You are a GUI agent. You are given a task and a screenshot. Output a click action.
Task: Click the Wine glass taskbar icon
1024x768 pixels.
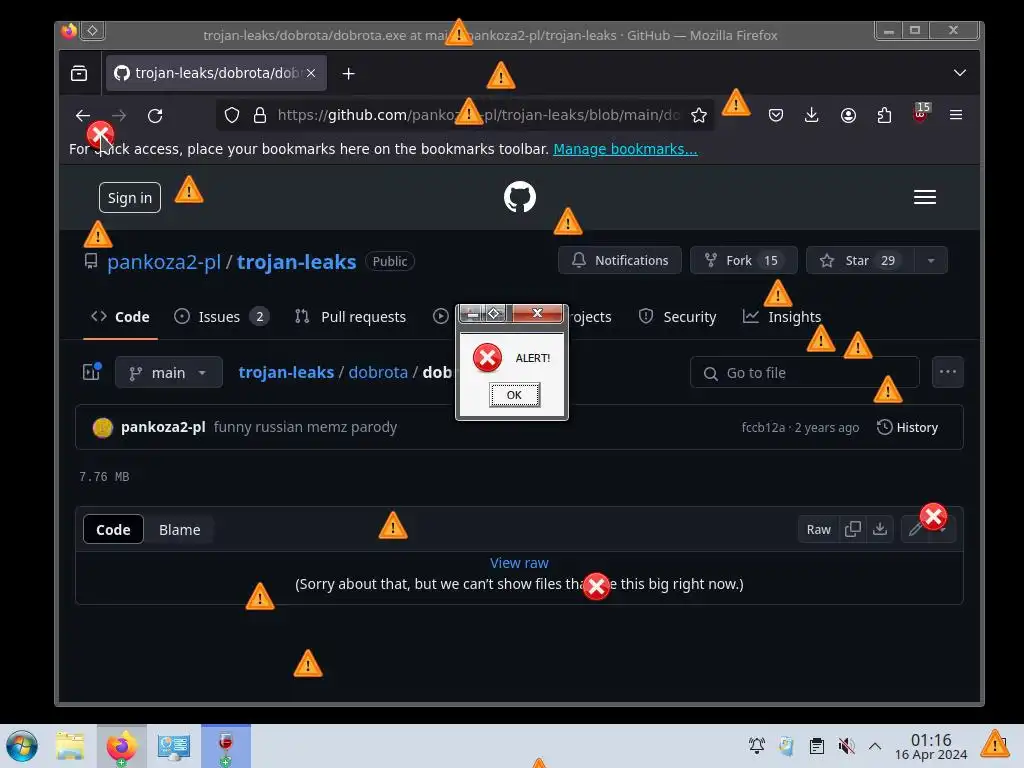click(225, 746)
